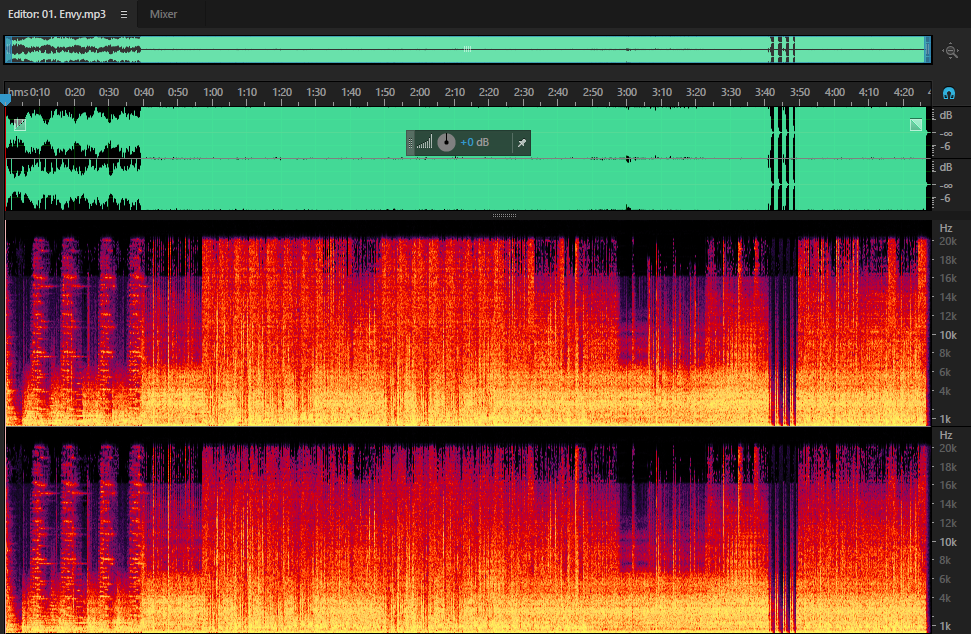
Task: Click the blue playhead marker on the ruler
Action: pos(6,100)
